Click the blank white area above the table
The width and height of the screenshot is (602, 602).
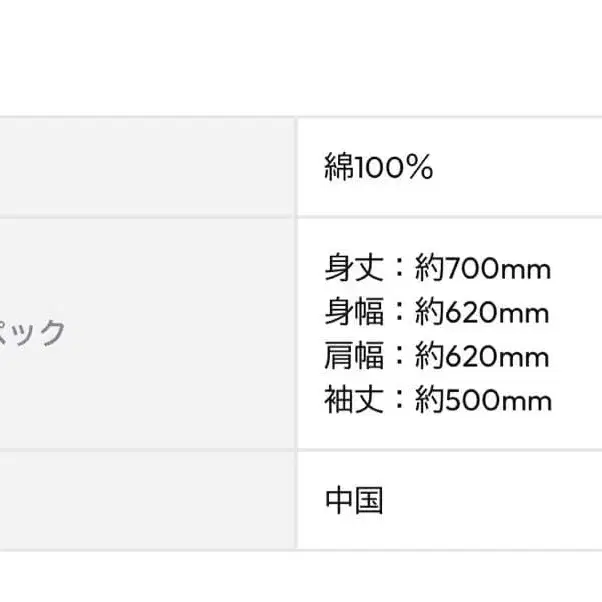click(x=300, y=55)
